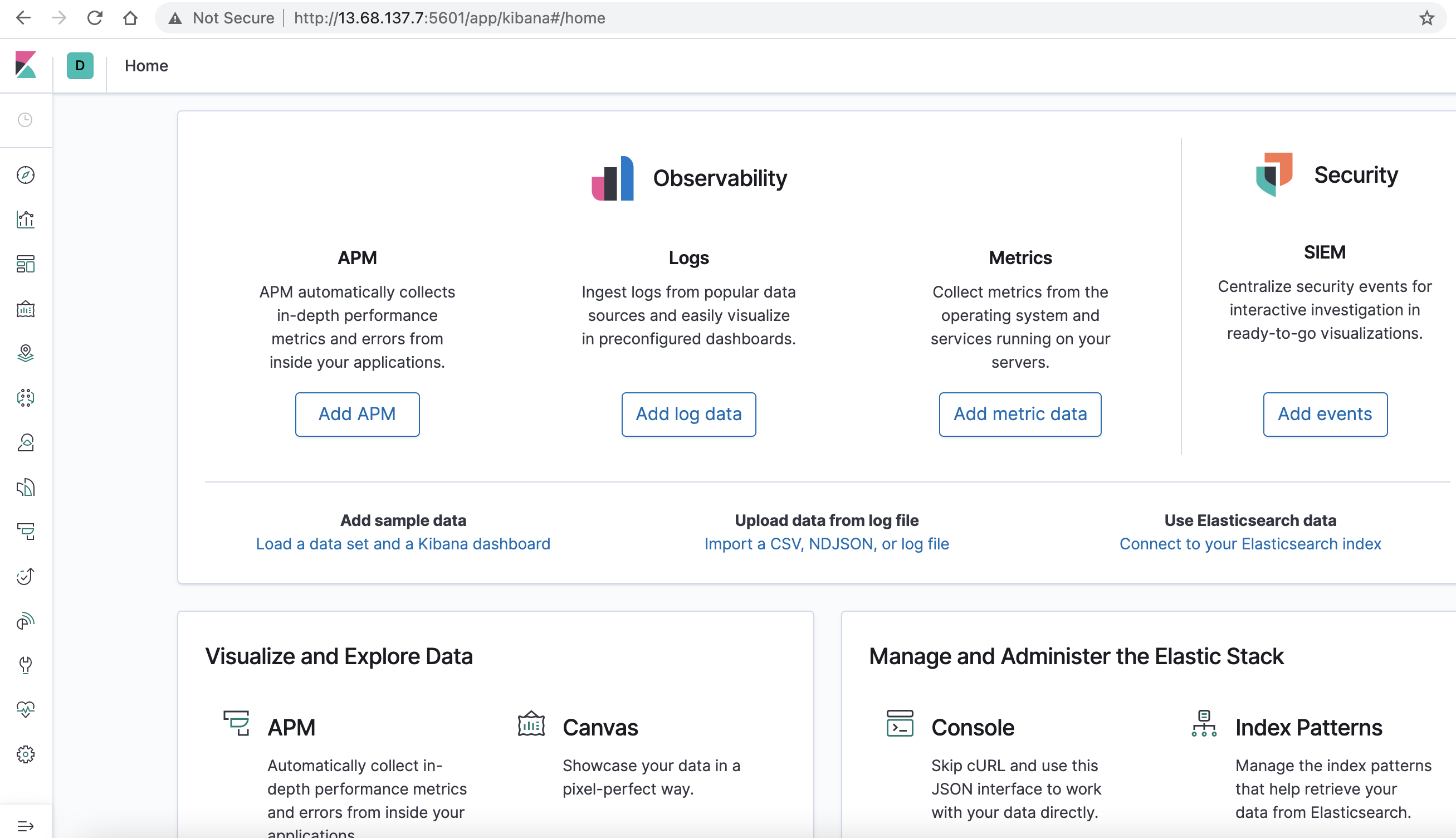Open Discover compass icon in sidebar
Viewport: 1456px width, 838px height.
click(25, 175)
